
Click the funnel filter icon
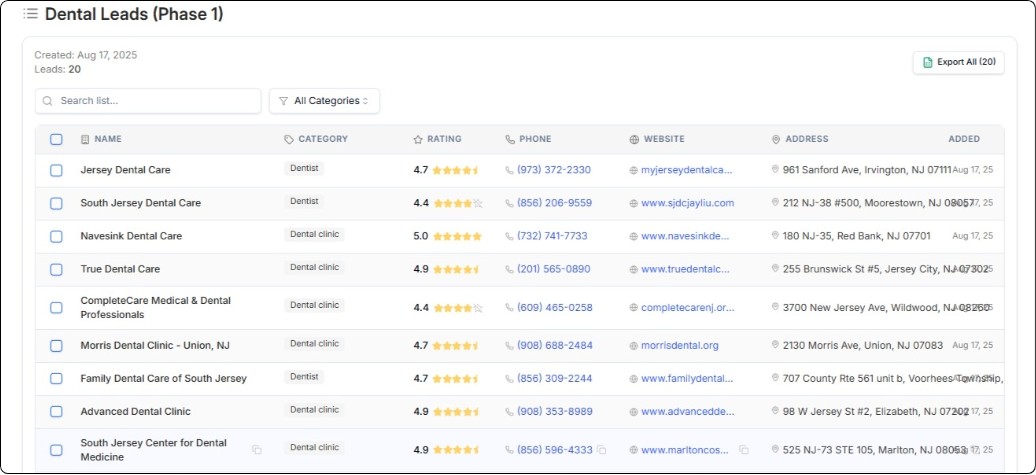pos(283,101)
